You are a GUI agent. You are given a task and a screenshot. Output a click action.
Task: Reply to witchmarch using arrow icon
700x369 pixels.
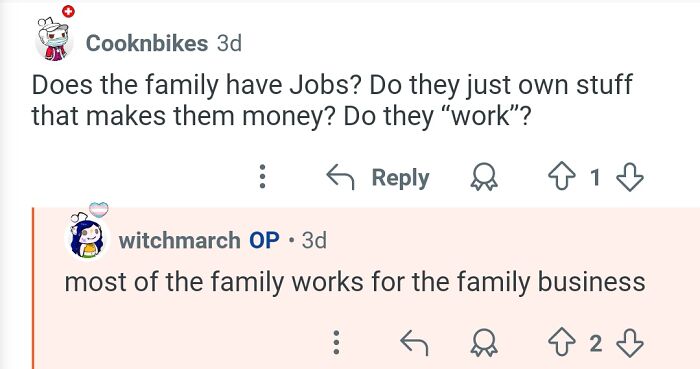click(x=414, y=343)
